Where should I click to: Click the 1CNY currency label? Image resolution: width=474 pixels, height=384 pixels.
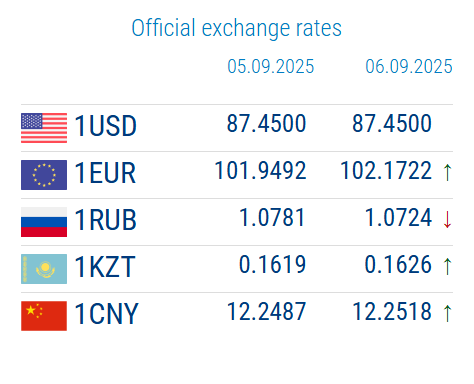106,314
